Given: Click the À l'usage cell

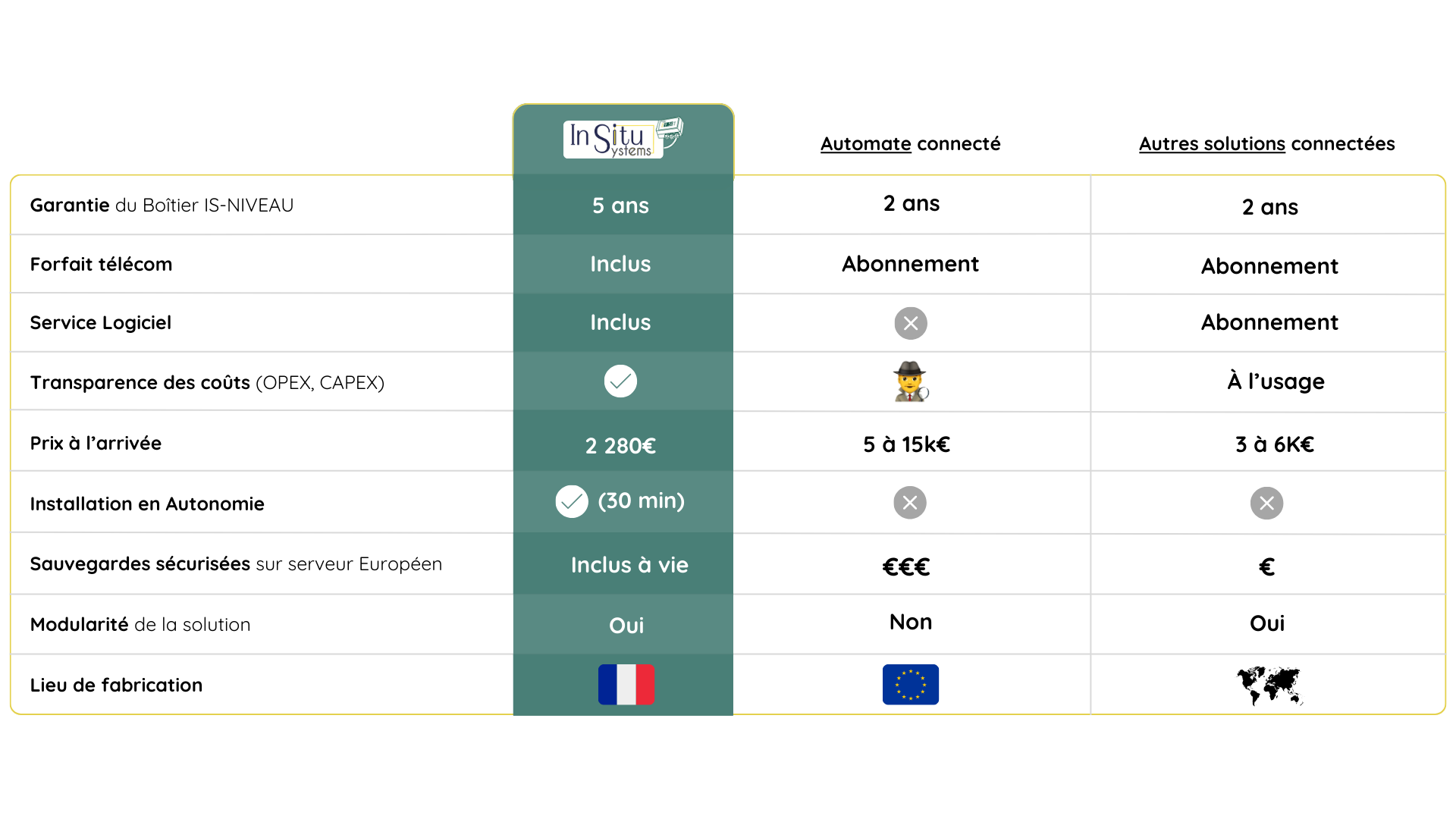Looking at the screenshot, I should (1276, 381).
